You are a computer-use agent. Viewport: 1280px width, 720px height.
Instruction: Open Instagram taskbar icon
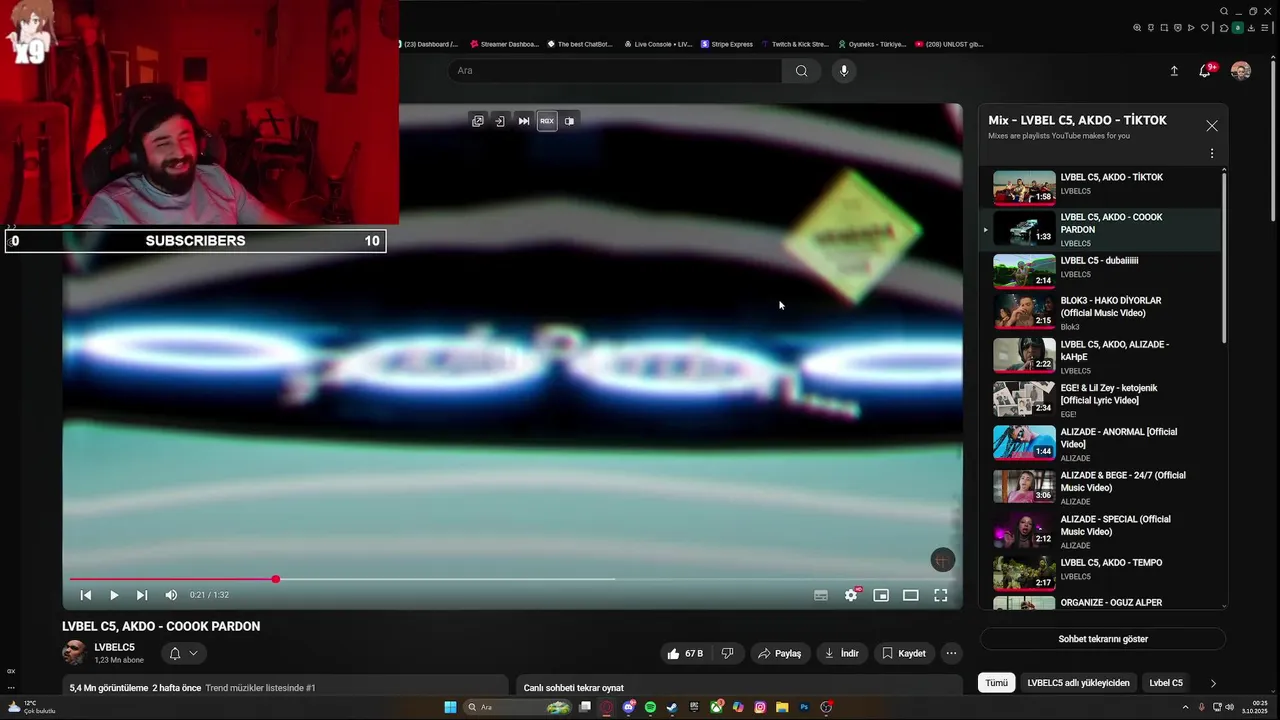tap(760, 707)
